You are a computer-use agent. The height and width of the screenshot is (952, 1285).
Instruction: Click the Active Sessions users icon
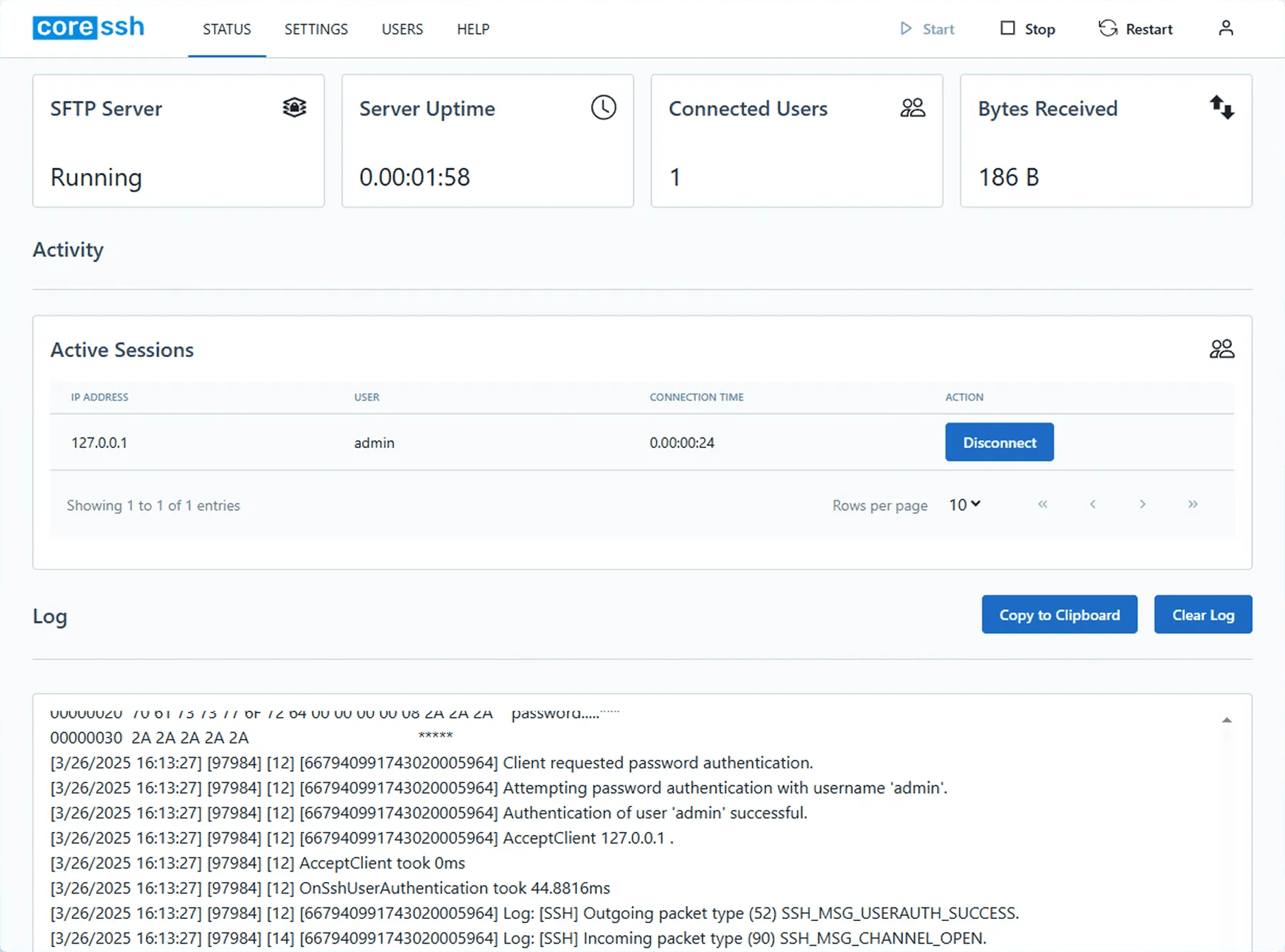tap(1221, 349)
